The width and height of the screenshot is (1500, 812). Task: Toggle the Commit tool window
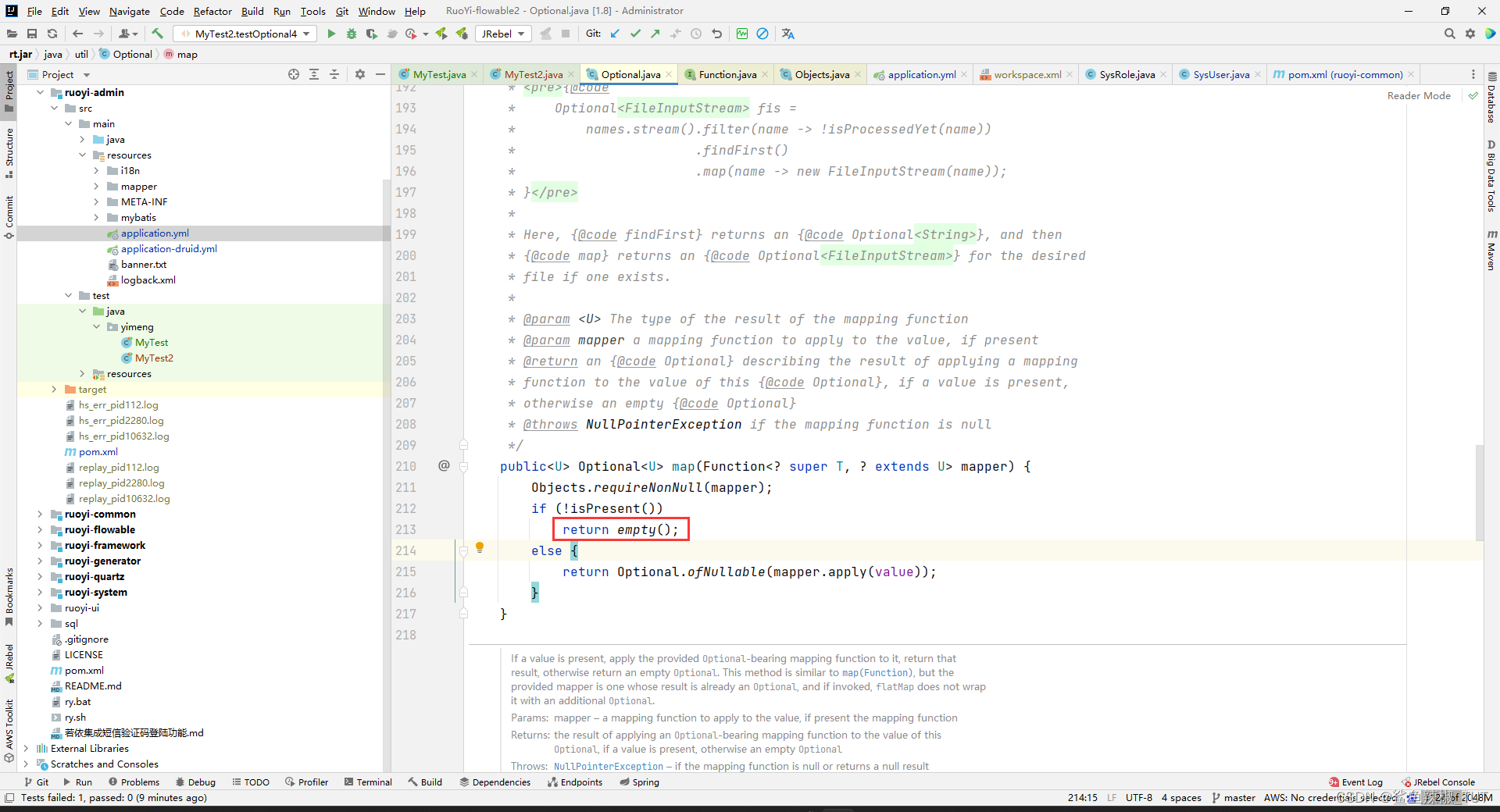[x=9, y=217]
